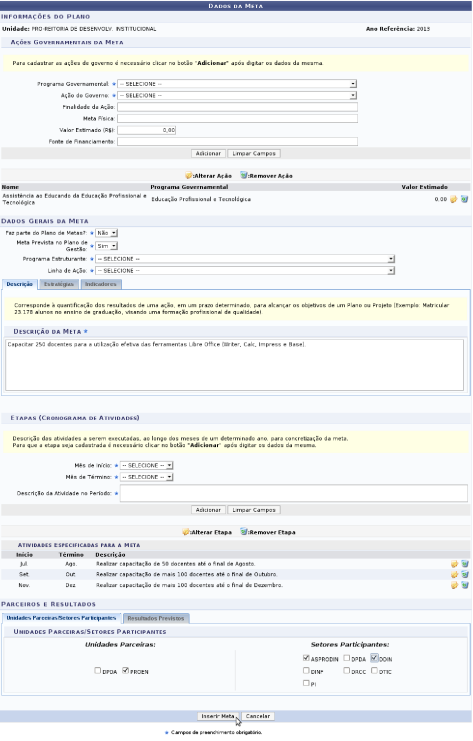Click the Inserir Meta button
Image resolution: width=473 pixels, height=741 pixels.
click(x=218, y=716)
